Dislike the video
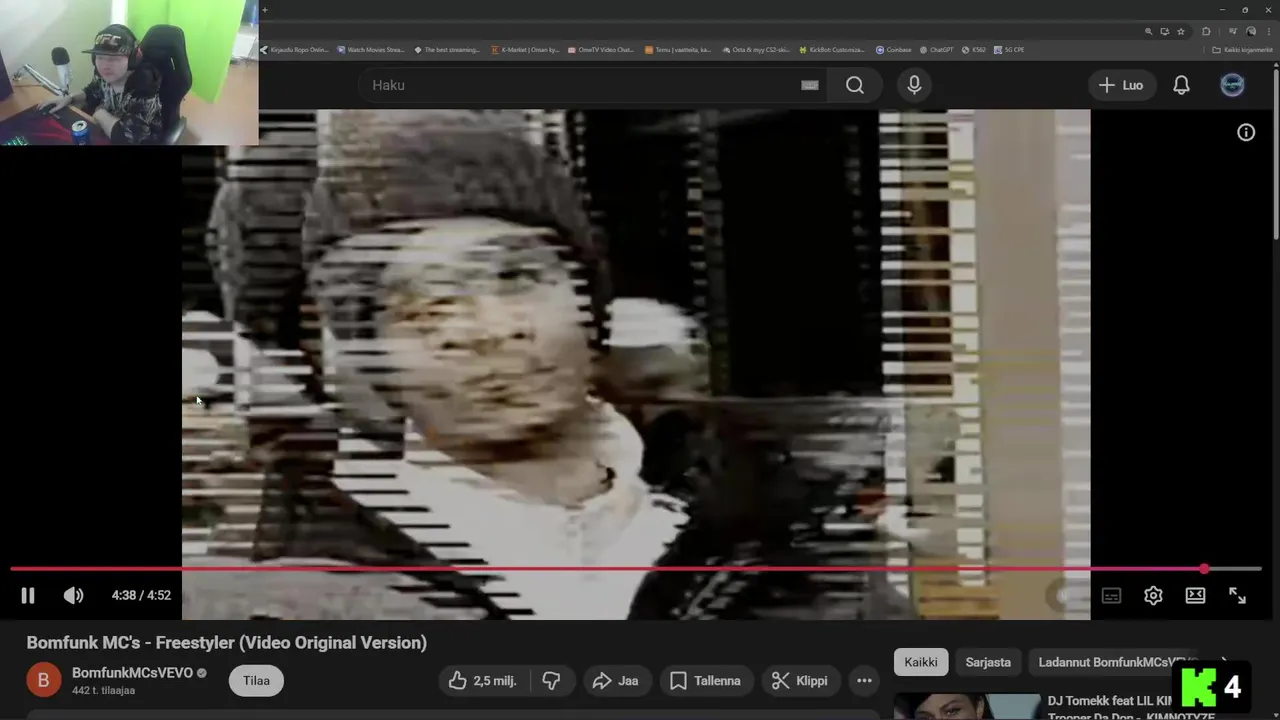 tap(551, 681)
